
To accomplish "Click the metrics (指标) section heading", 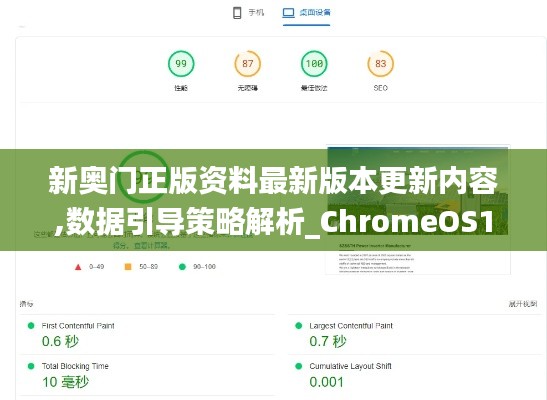I will tap(27, 304).
